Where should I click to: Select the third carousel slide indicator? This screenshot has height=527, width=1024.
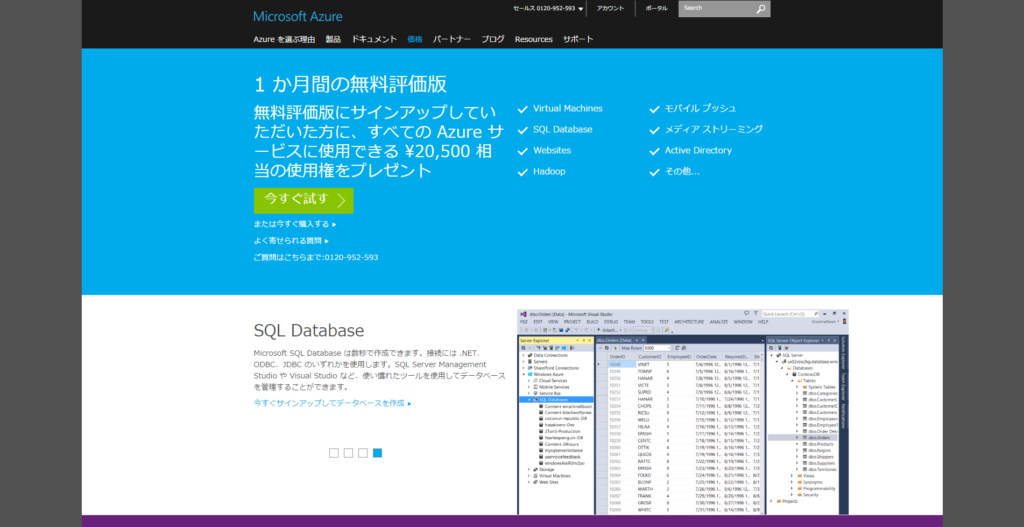(362, 453)
